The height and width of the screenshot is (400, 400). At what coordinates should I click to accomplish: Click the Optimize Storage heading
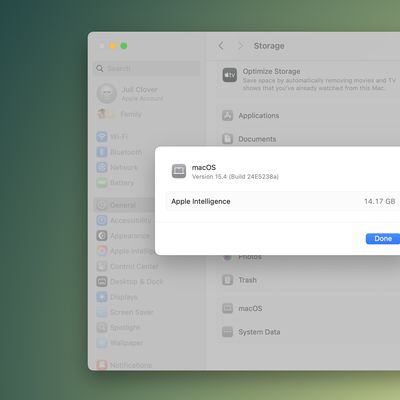click(x=271, y=71)
